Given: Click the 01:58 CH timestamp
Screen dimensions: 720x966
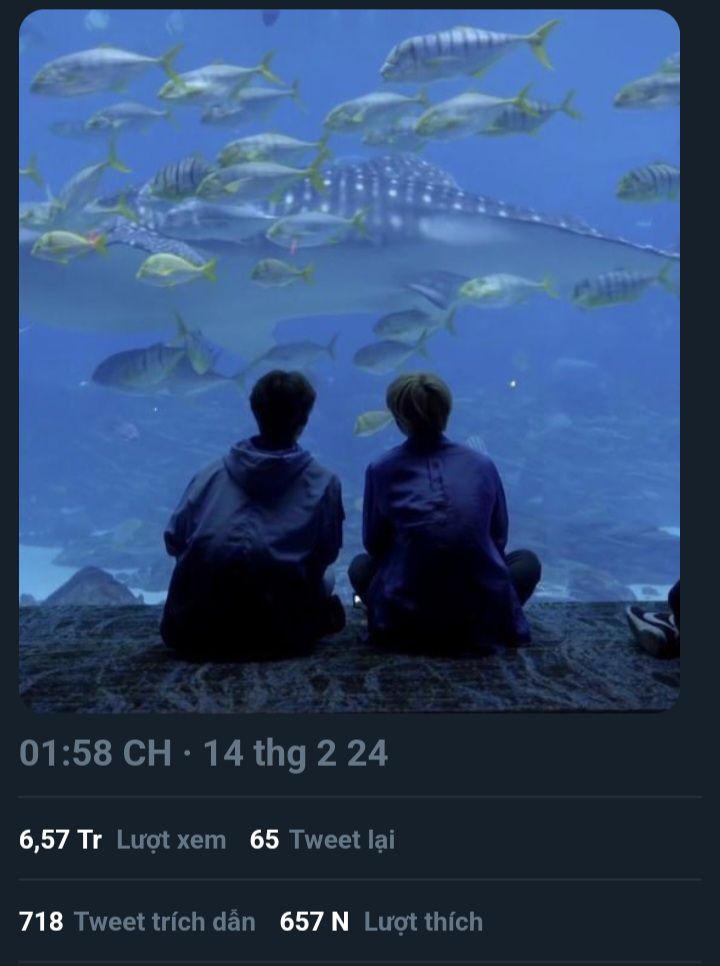Looking at the screenshot, I should [95, 753].
